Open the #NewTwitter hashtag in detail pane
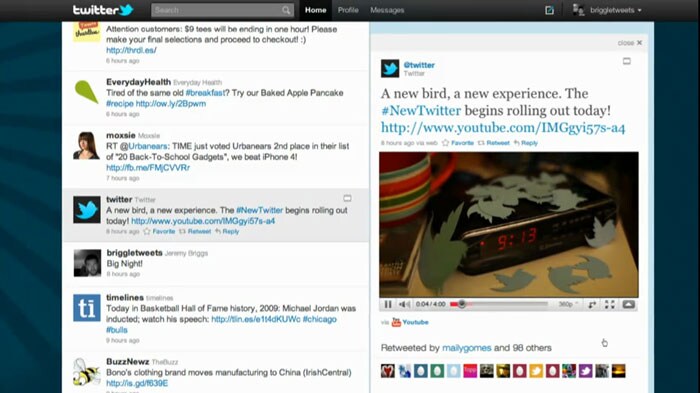Viewport: 700px width, 393px height. coord(421,111)
